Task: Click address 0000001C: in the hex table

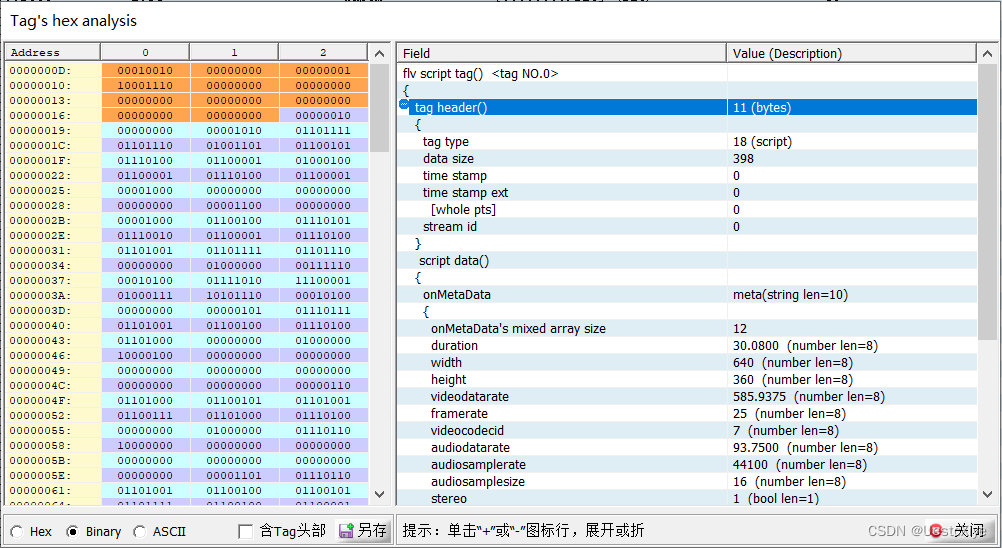Action: (41, 146)
